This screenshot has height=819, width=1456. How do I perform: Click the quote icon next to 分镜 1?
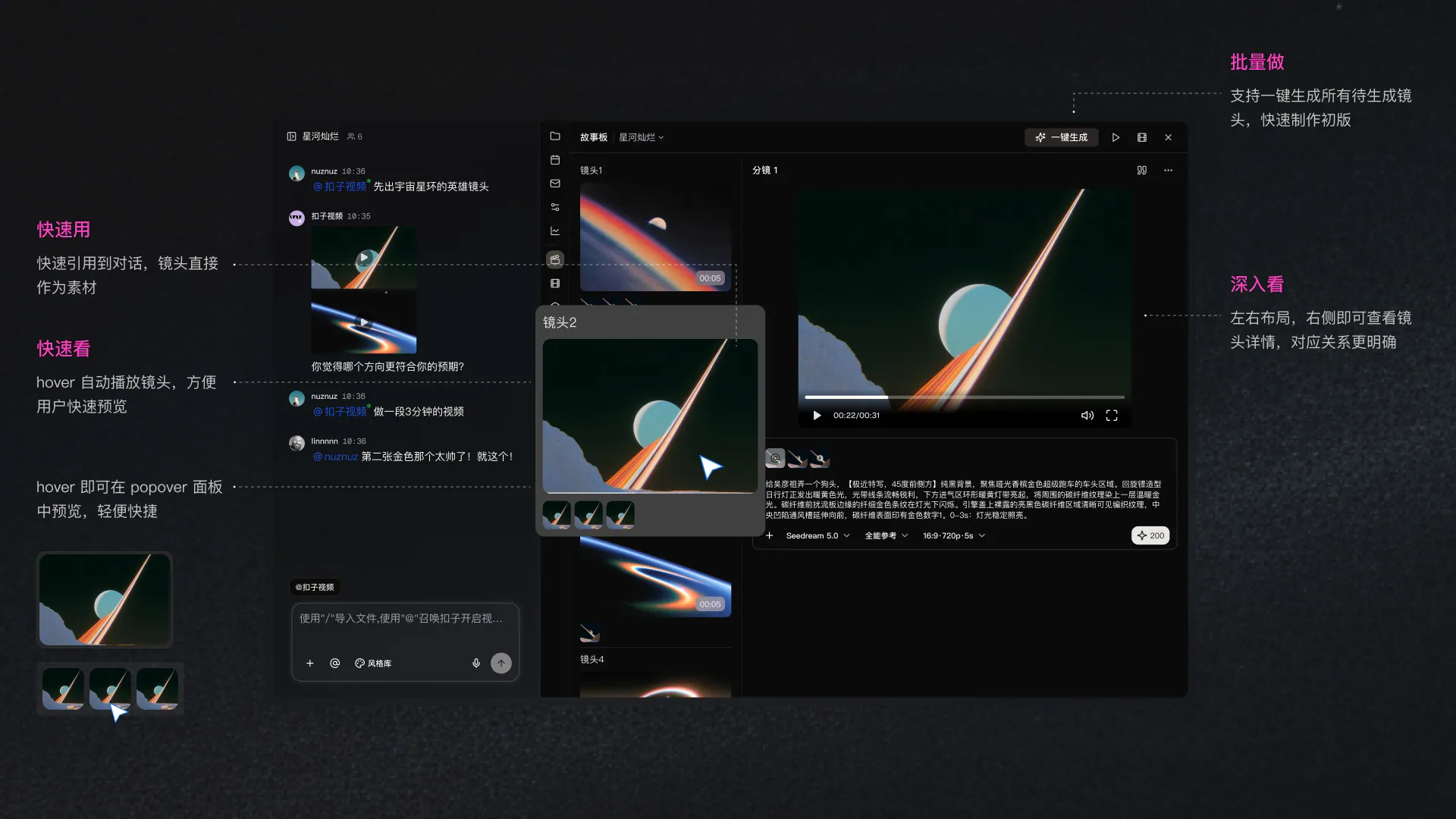pyautogui.click(x=1142, y=171)
